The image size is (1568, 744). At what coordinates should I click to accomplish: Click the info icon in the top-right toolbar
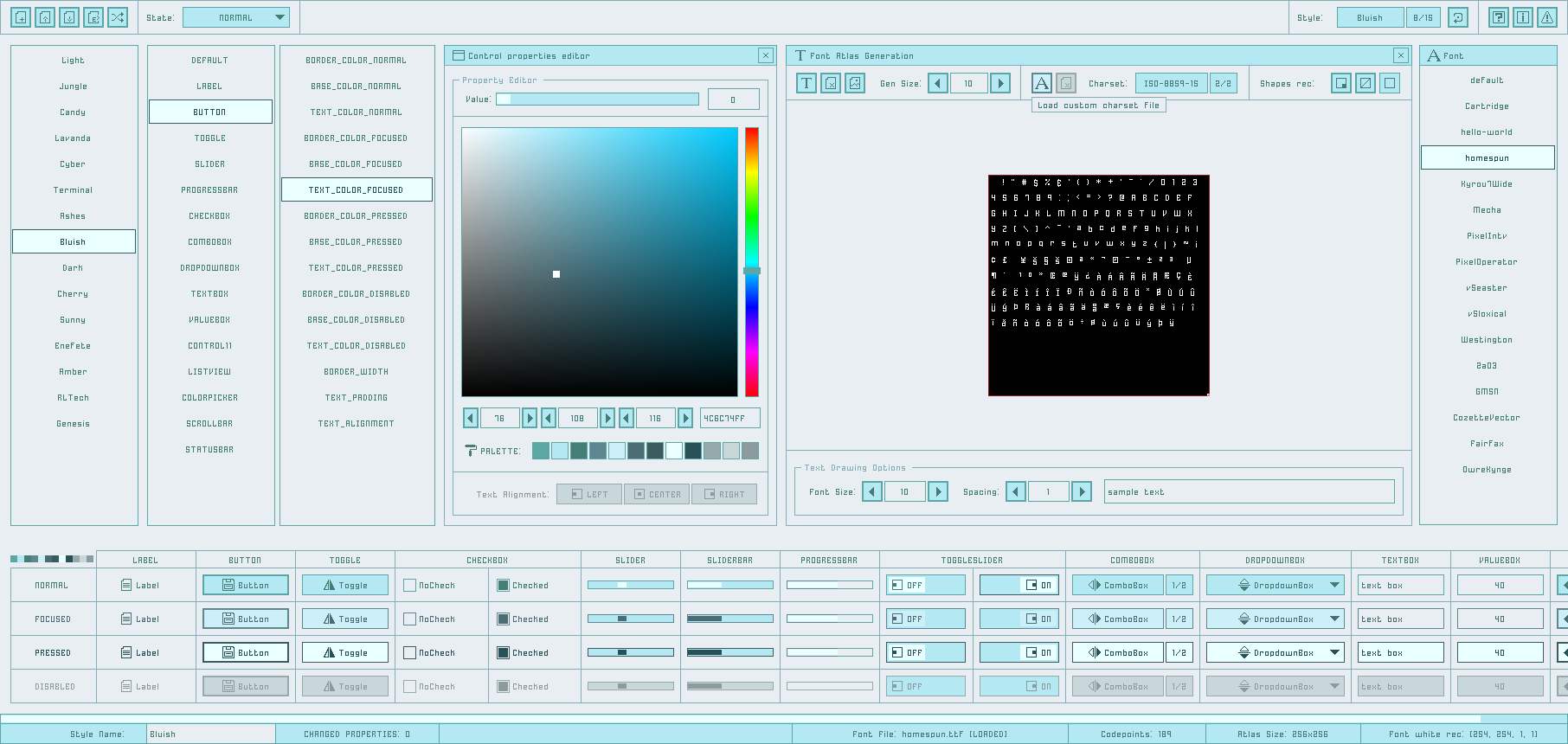[1523, 17]
